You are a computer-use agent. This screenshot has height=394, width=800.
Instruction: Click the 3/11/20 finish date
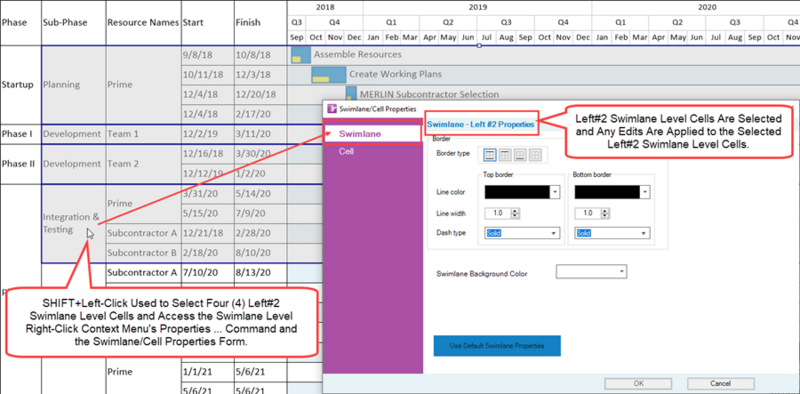click(x=261, y=134)
